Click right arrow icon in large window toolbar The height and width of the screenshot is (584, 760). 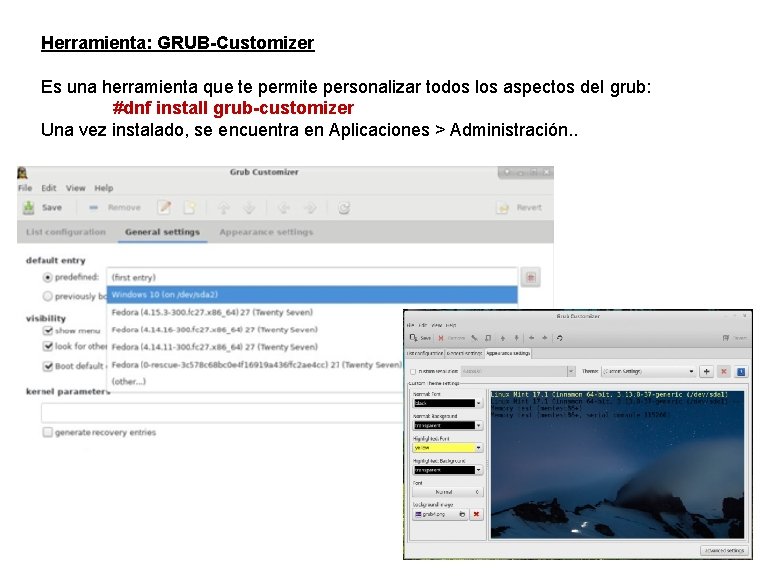coord(310,208)
